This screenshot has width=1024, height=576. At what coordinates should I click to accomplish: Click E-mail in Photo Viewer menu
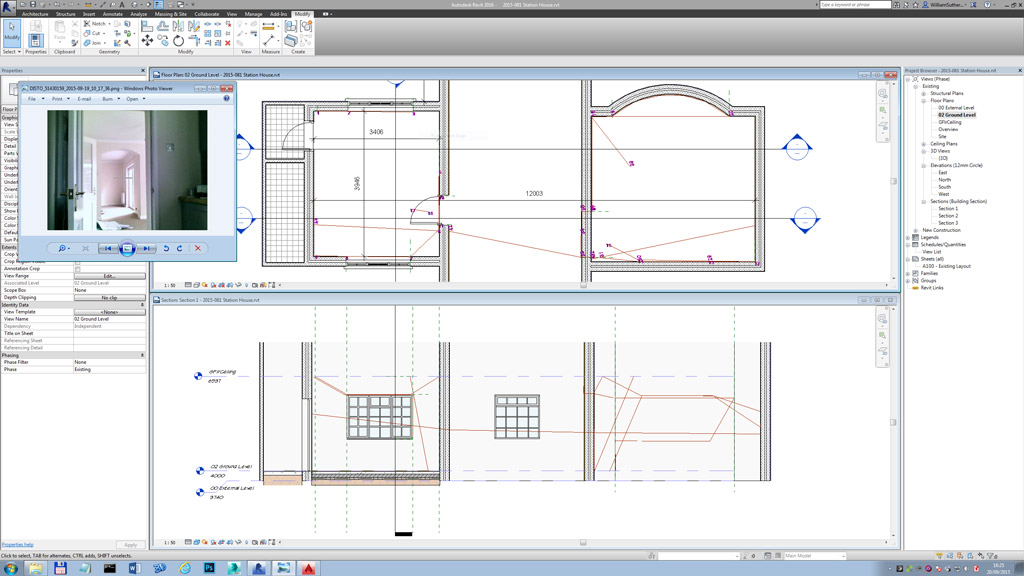[x=84, y=99]
